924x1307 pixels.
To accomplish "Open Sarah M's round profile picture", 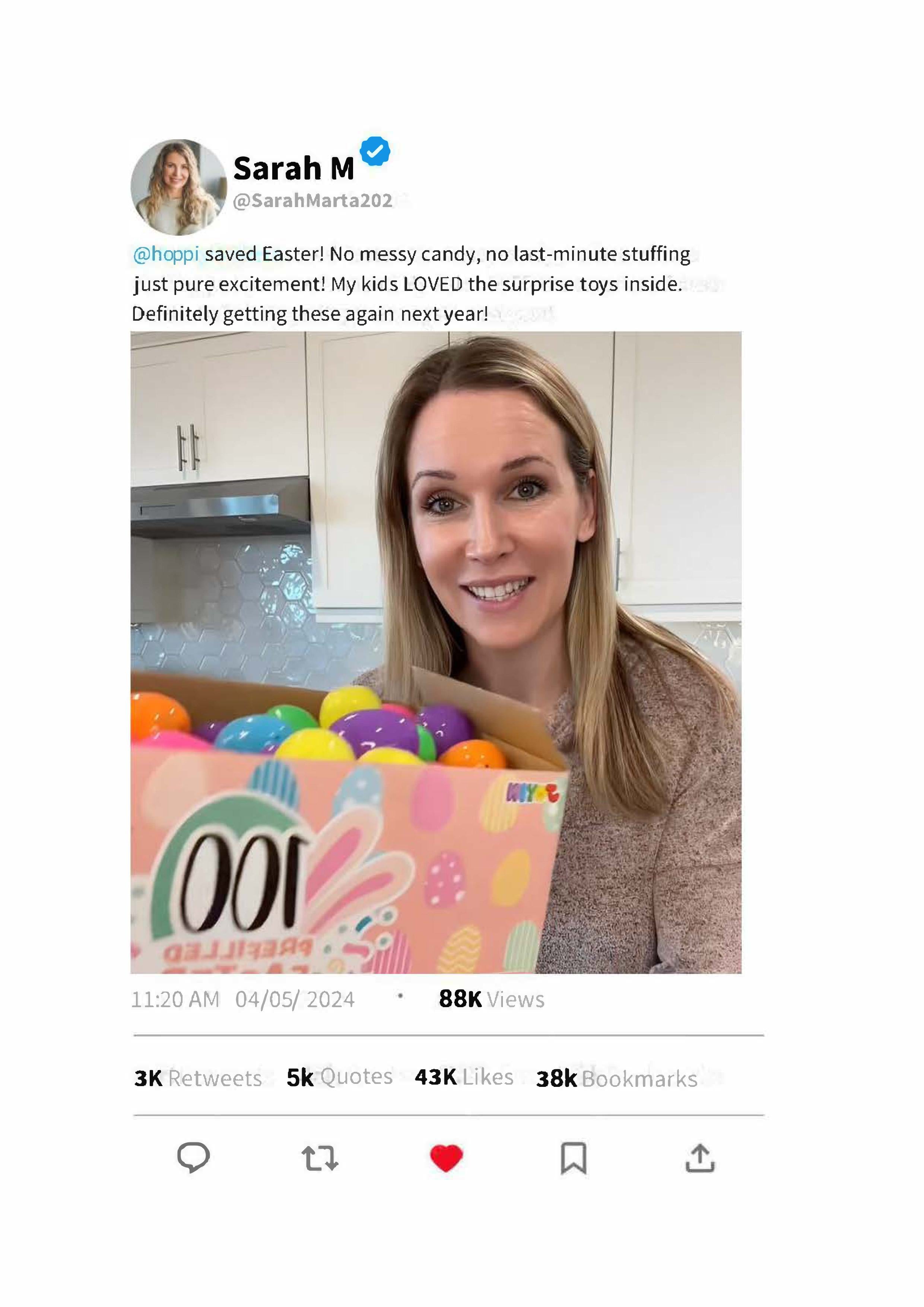I will [x=178, y=187].
